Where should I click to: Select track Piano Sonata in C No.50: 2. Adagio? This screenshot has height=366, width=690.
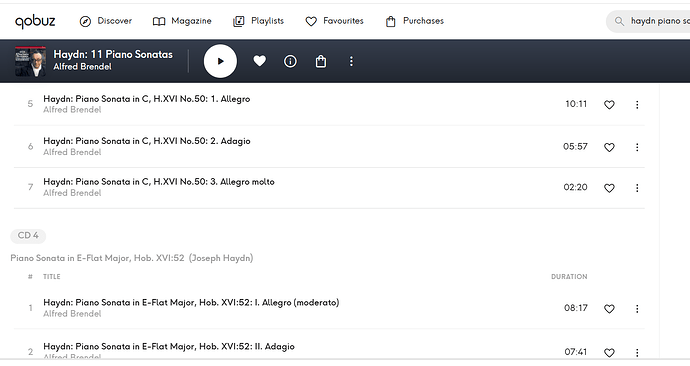pyautogui.click(x=147, y=141)
